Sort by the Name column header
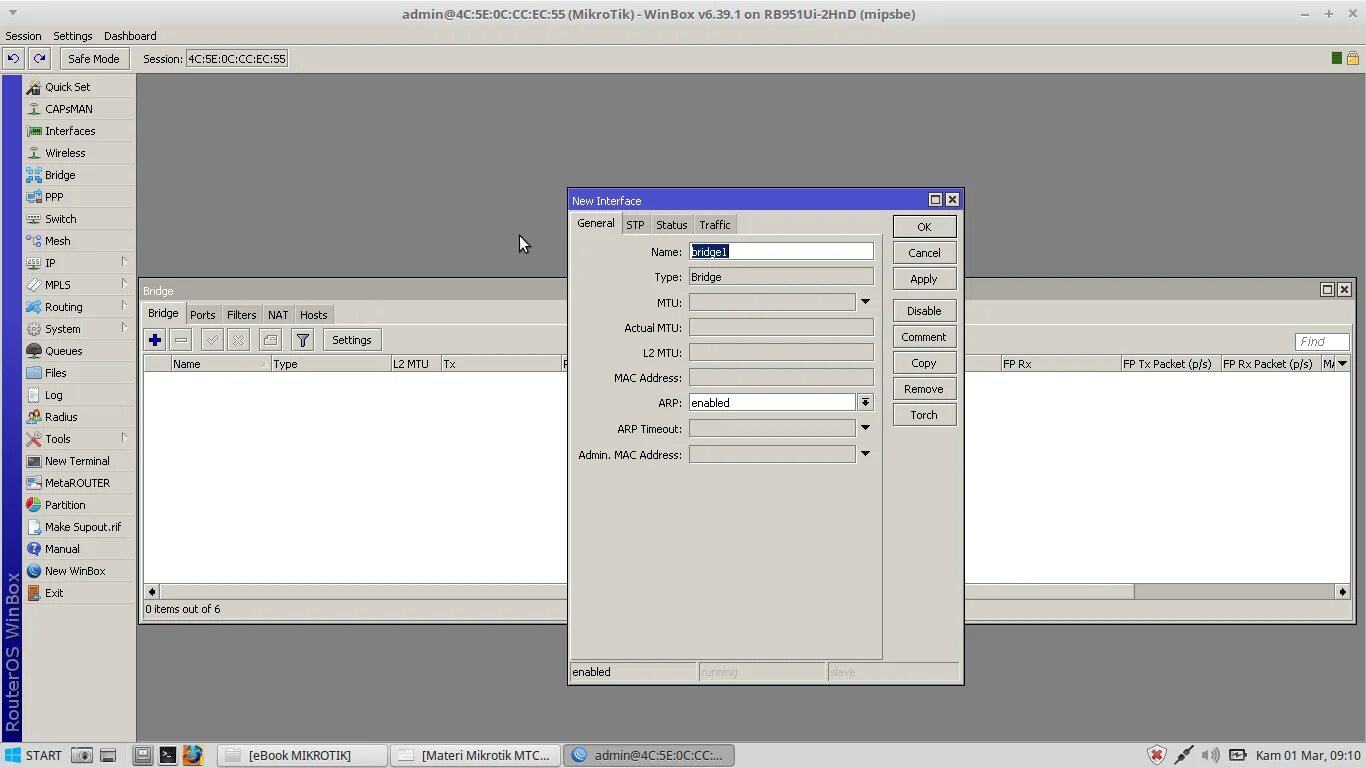Image resolution: width=1366 pixels, height=768 pixels. [220, 364]
